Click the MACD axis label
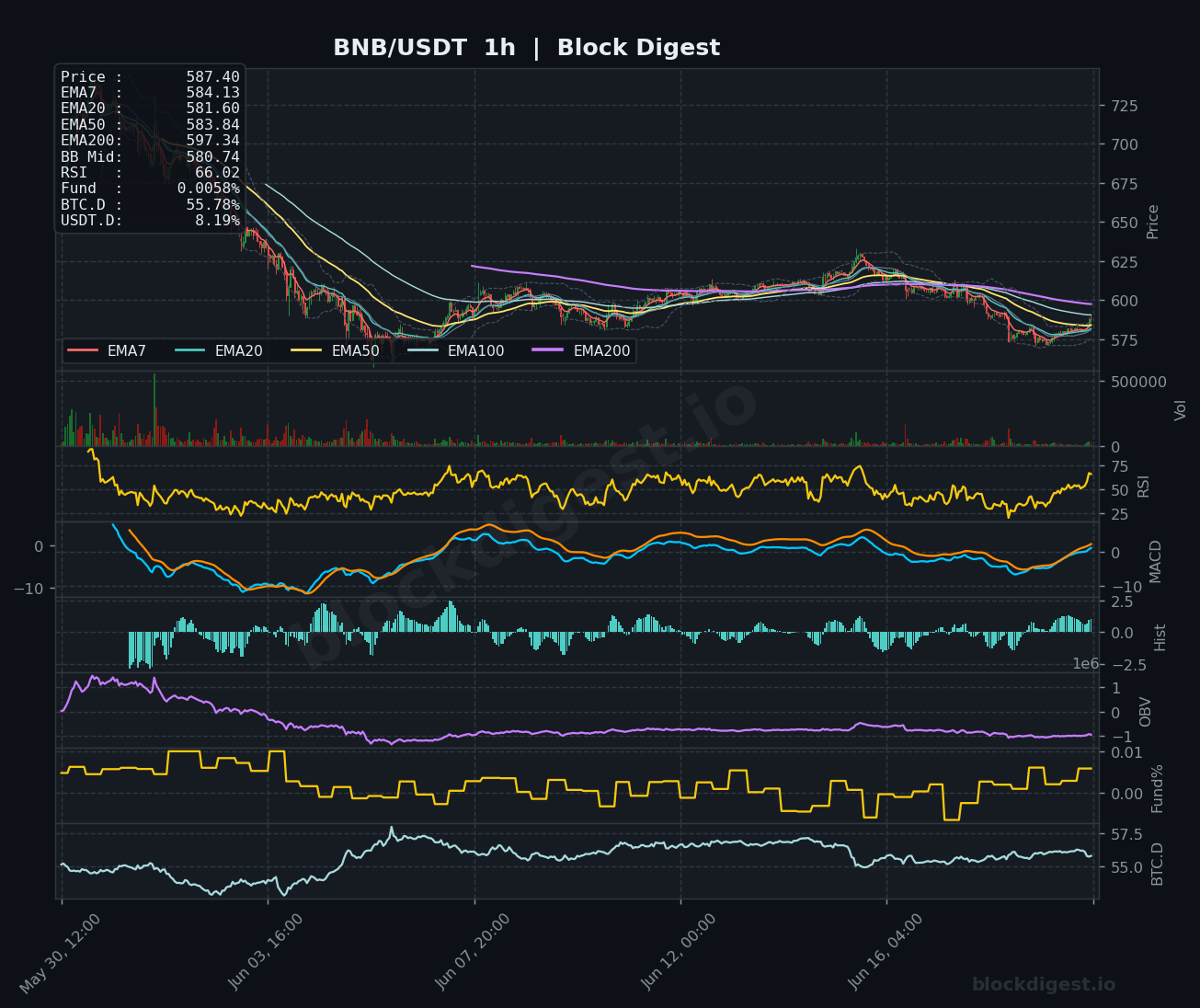 pyautogui.click(x=1156, y=561)
